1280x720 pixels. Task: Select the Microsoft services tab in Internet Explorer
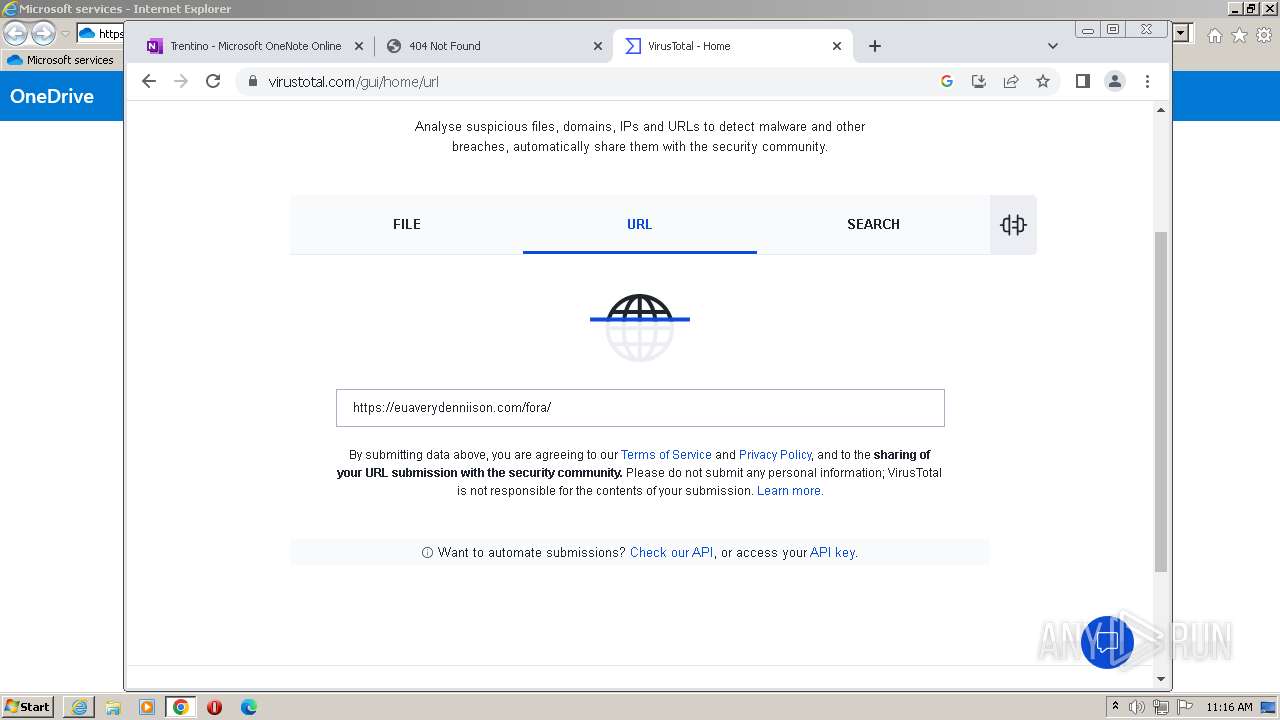pyautogui.click(x=61, y=60)
